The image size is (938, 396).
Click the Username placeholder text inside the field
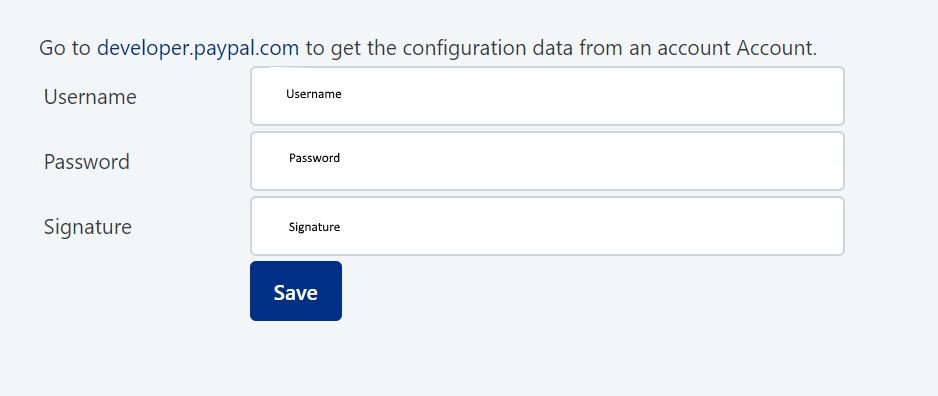click(313, 94)
